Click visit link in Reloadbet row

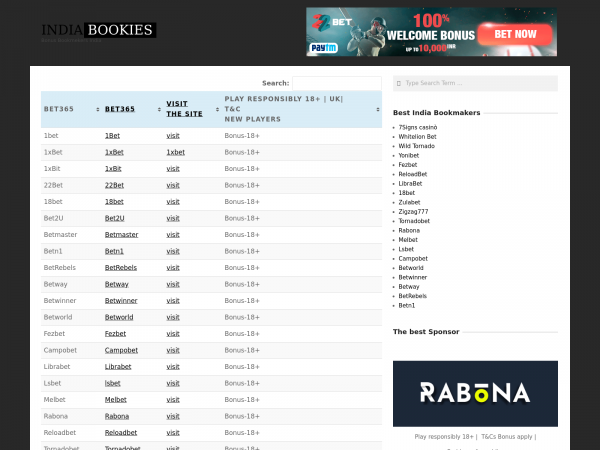173,432
